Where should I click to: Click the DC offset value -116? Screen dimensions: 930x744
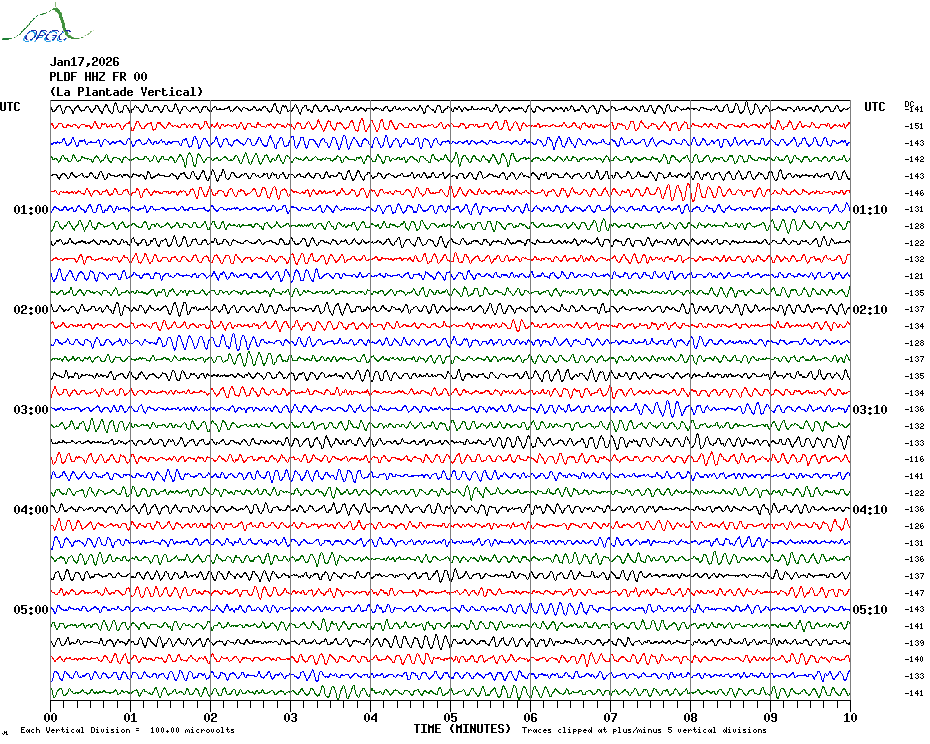tap(914, 460)
